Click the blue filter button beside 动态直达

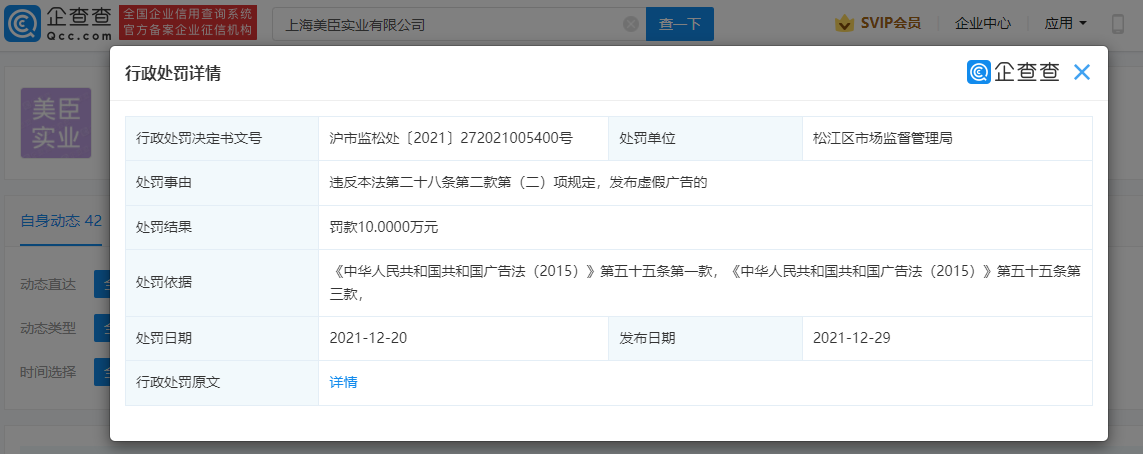[102, 285]
